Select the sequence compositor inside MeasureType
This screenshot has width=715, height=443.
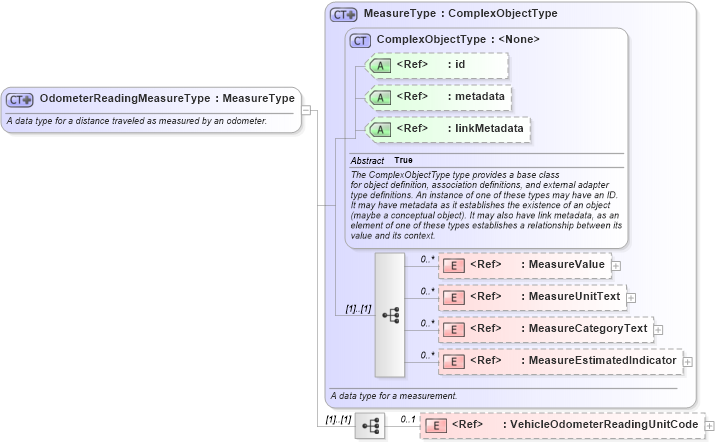point(390,315)
